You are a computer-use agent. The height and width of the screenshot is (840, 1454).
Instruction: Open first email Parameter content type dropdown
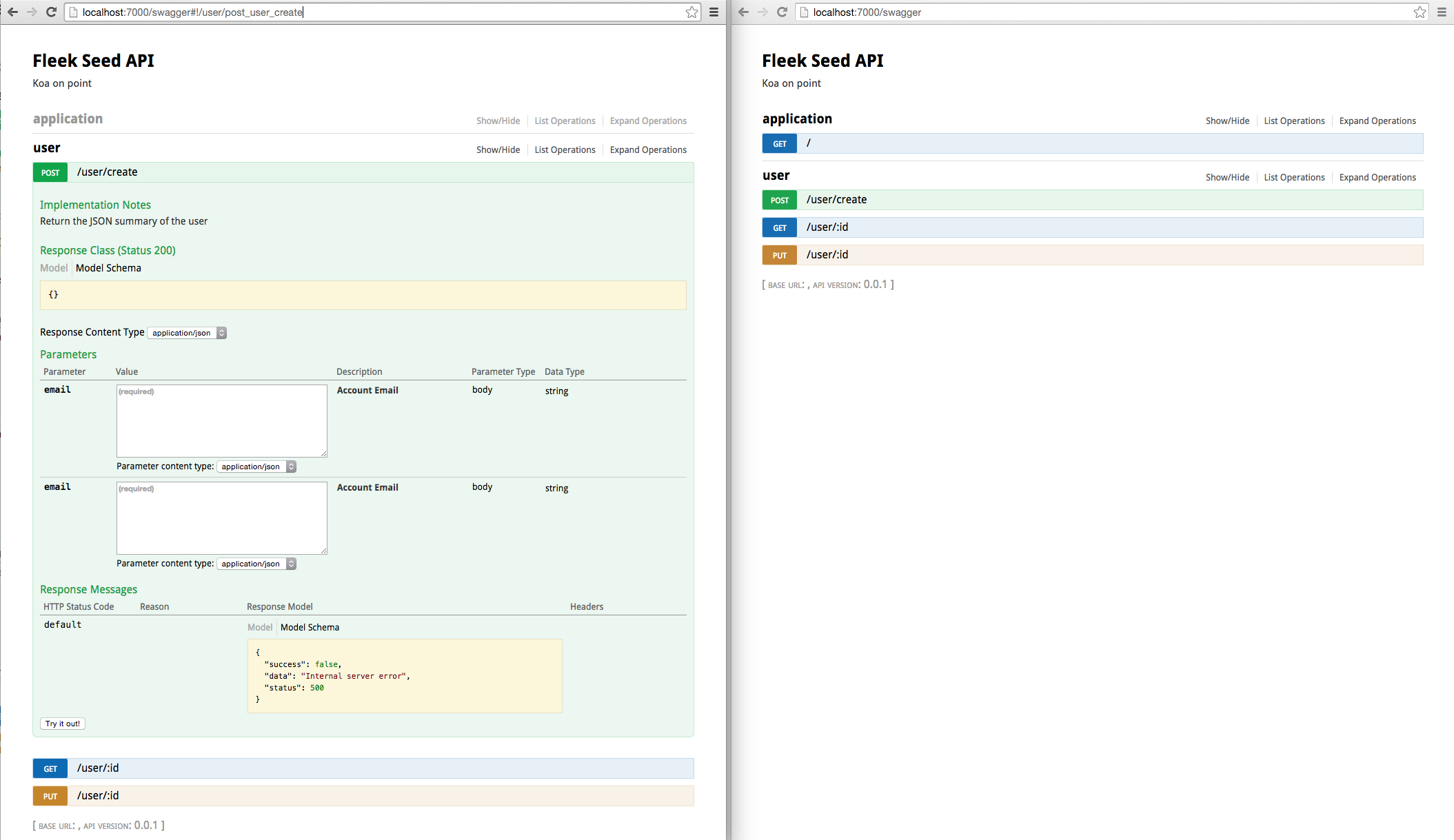pos(256,467)
